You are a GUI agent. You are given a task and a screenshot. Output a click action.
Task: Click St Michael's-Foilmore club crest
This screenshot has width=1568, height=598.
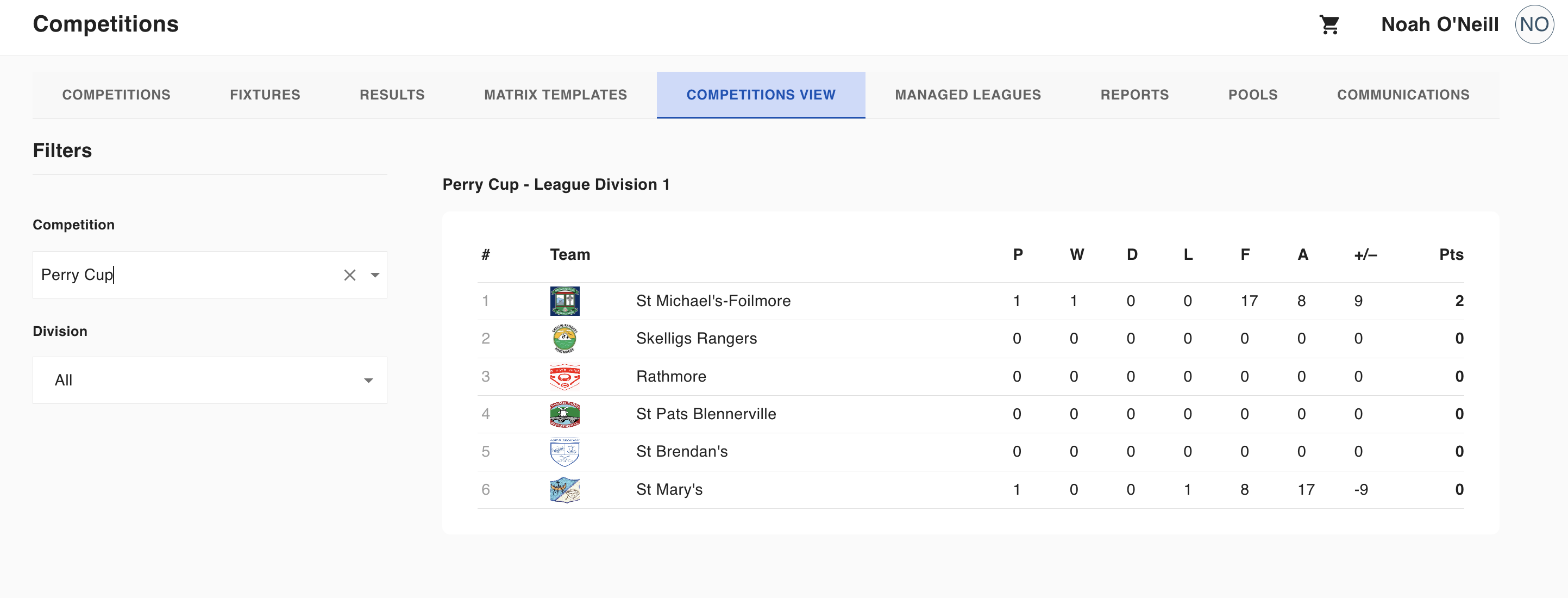point(565,301)
